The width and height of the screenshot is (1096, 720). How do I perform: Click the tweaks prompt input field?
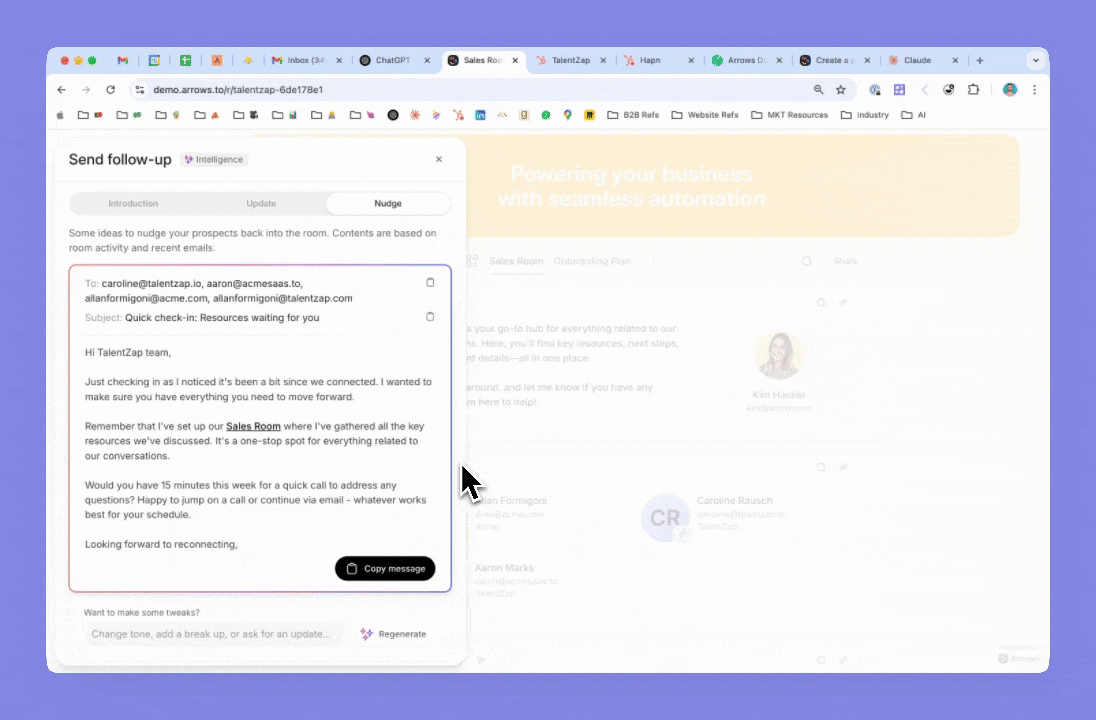click(x=213, y=634)
